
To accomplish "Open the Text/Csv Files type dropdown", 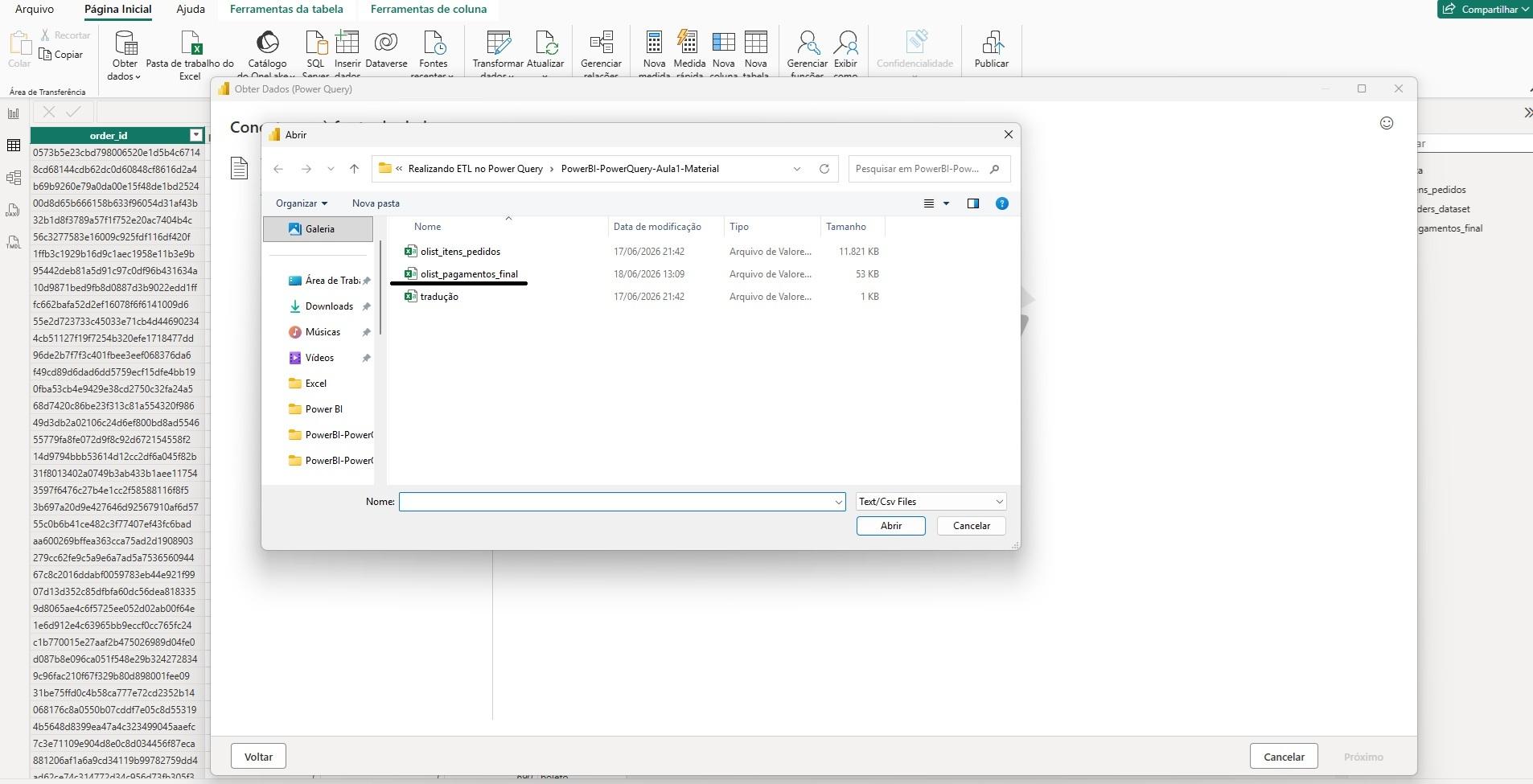I will click(x=931, y=502).
